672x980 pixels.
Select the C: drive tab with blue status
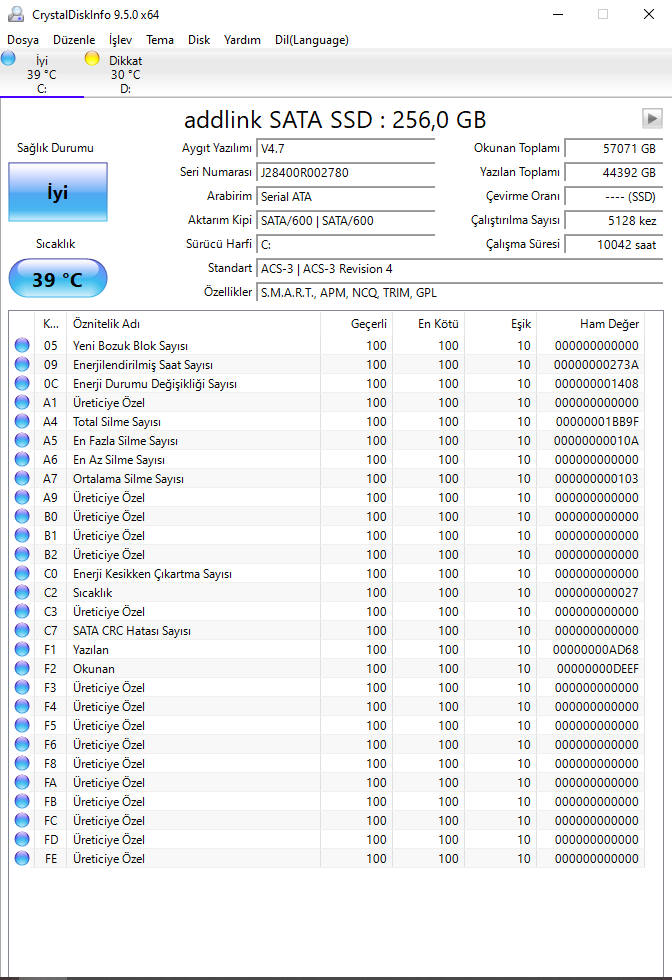42,74
